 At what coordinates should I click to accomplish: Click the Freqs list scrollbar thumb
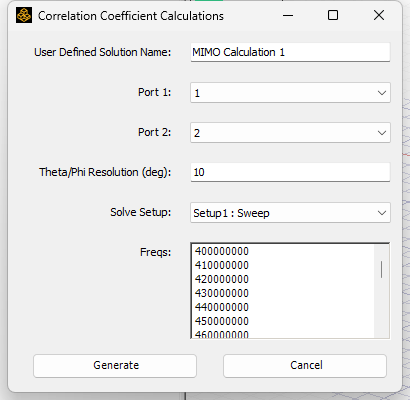point(381,269)
